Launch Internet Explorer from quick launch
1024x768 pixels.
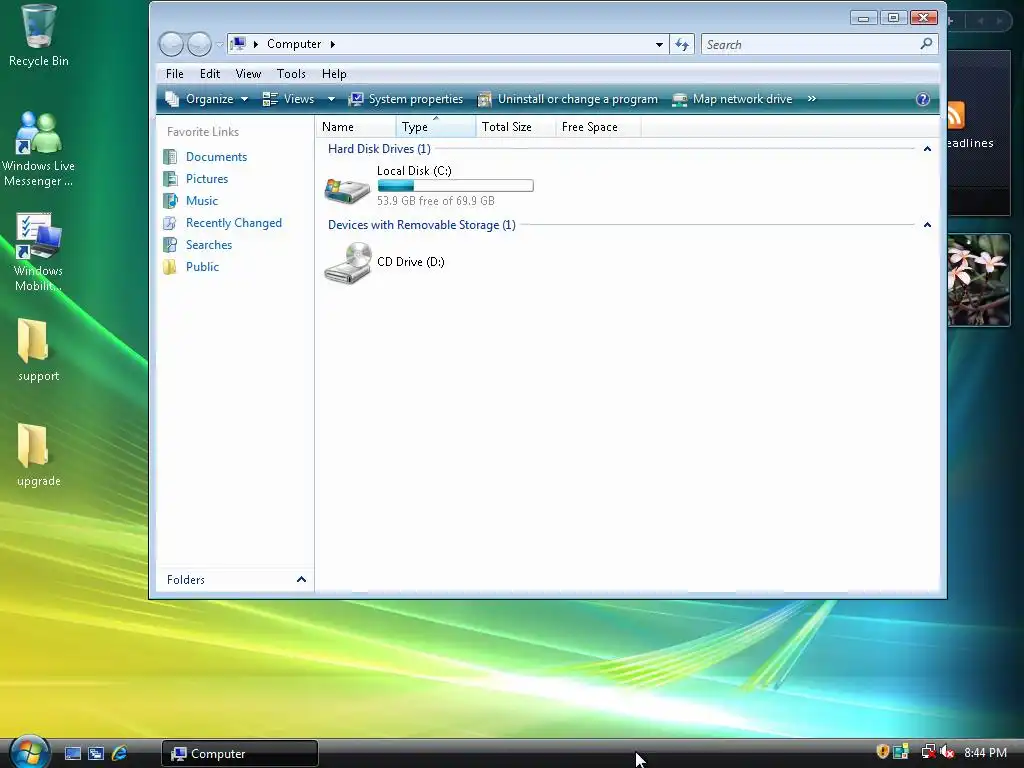120,754
